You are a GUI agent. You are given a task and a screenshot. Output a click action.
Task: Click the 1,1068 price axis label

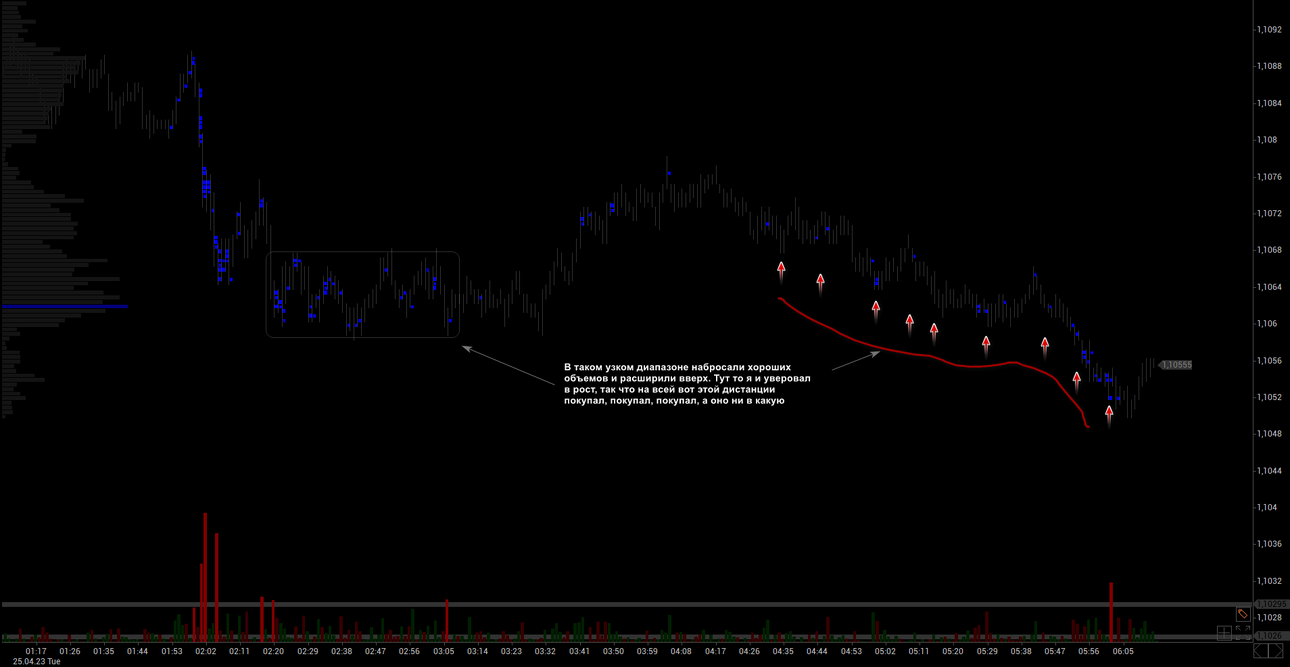coord(1268,250)
